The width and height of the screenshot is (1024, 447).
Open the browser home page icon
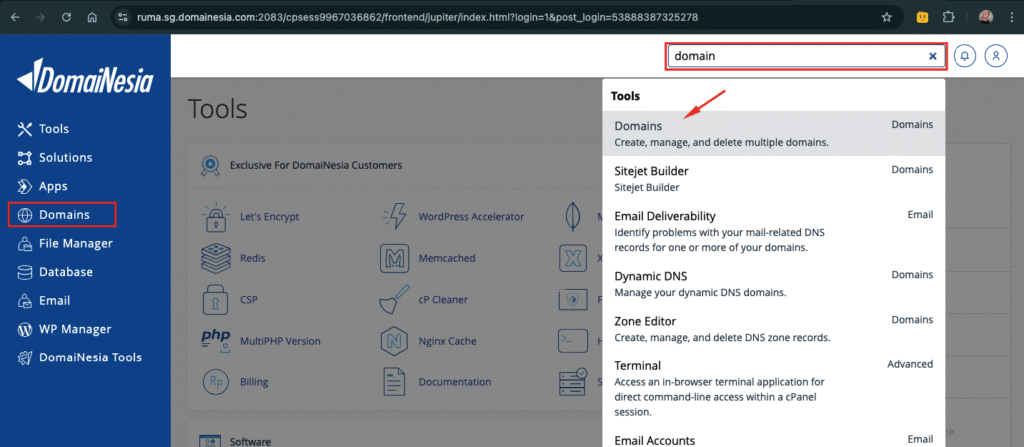[x=92, y=18]
